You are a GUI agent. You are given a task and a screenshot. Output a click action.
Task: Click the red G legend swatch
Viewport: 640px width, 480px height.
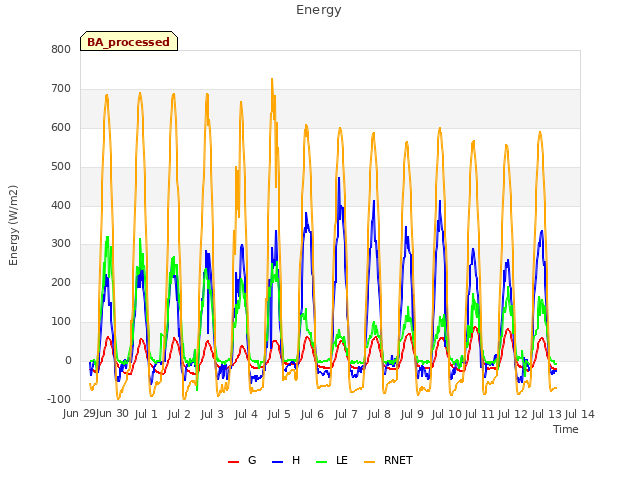tap(233, 462)
